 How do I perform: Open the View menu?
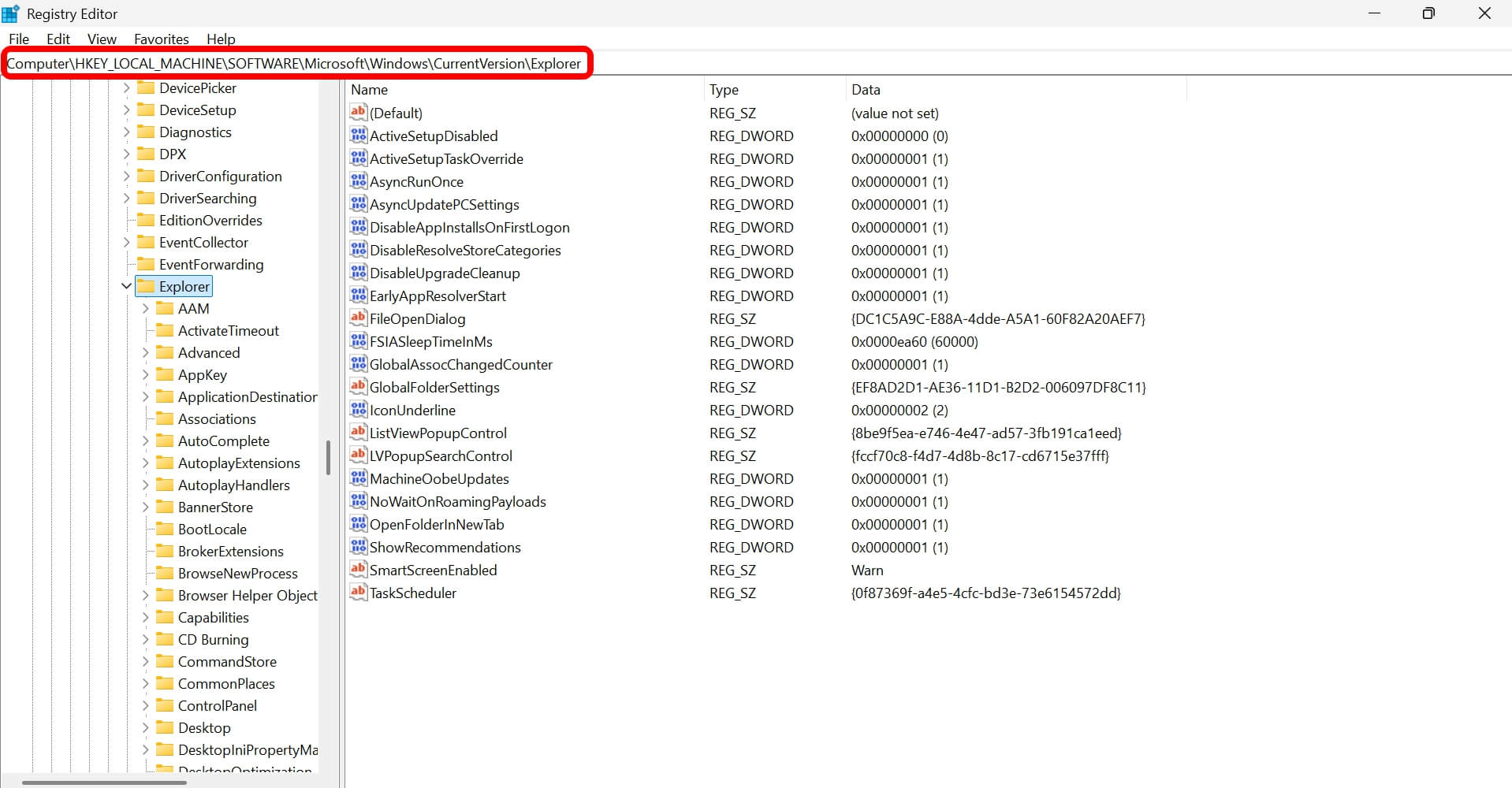pos(102,39)
